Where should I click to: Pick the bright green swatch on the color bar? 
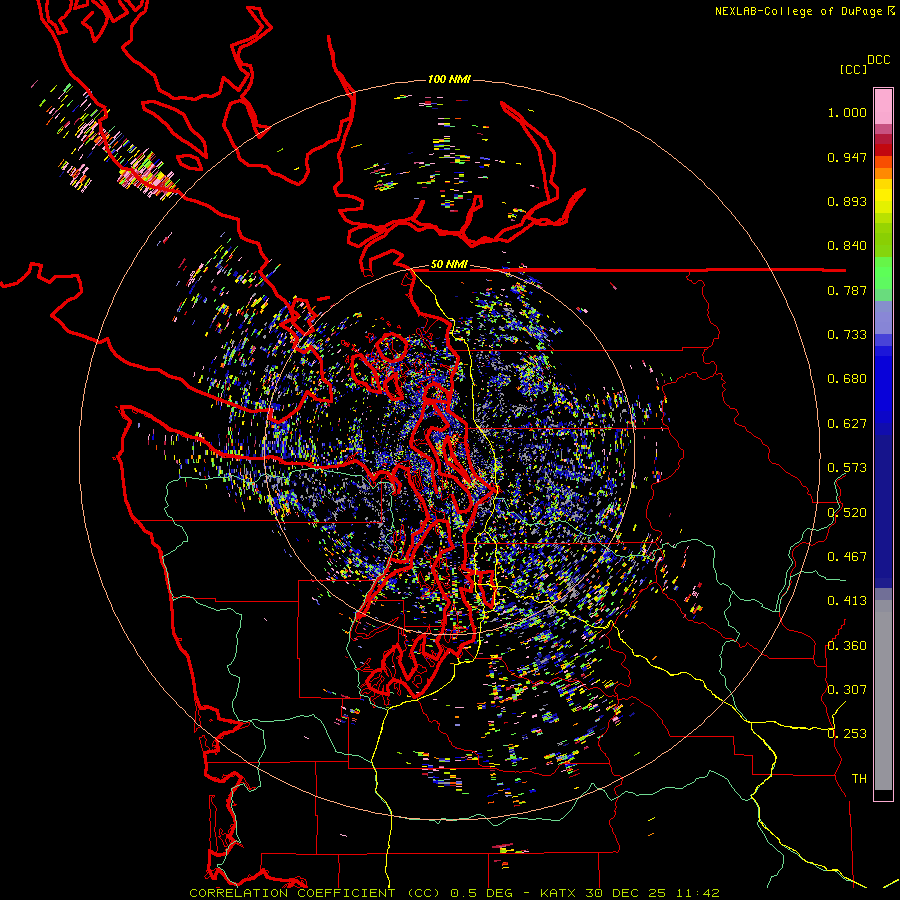[x=883, y=273]
